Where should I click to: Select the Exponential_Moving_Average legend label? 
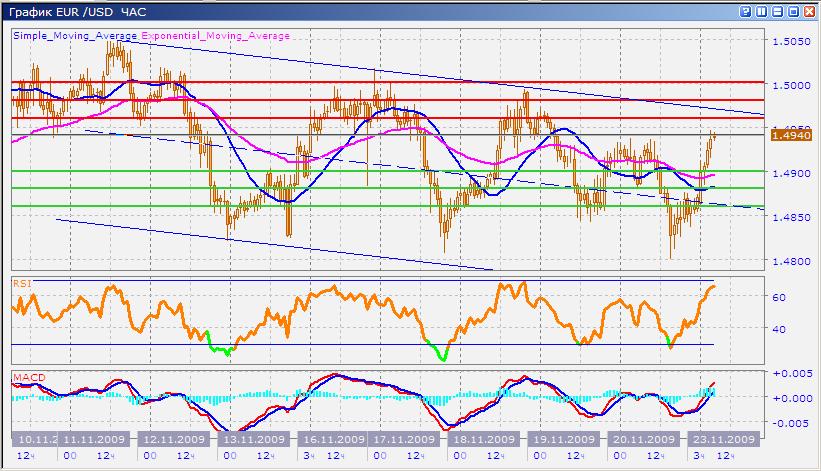click(x=216, y=35)
